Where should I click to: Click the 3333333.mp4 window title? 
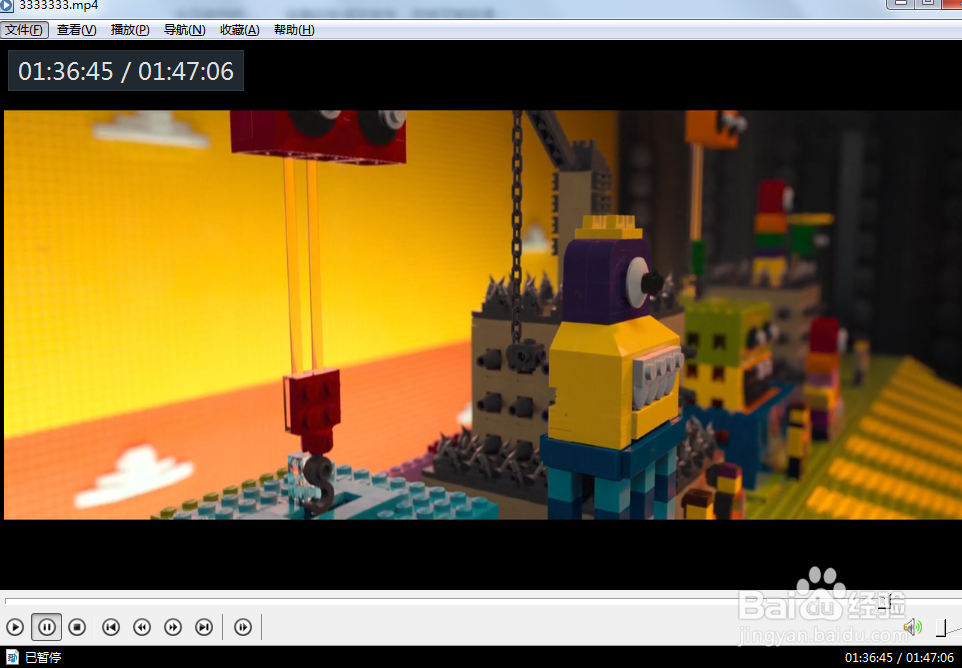coord(58,5)
